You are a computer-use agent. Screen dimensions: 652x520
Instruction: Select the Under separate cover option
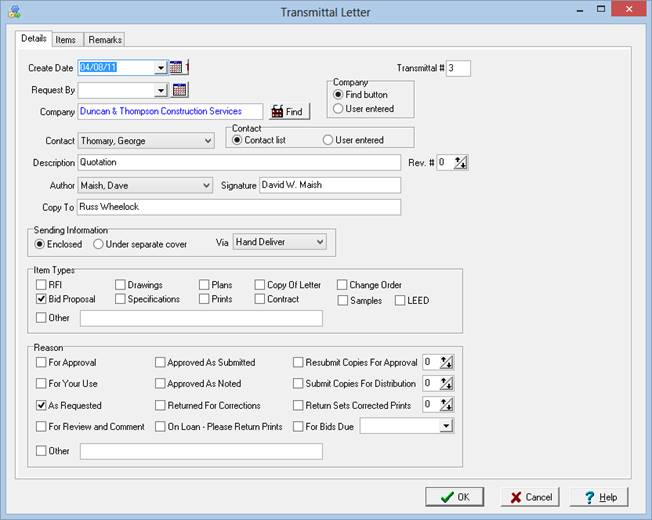click(x=99, y=243)
